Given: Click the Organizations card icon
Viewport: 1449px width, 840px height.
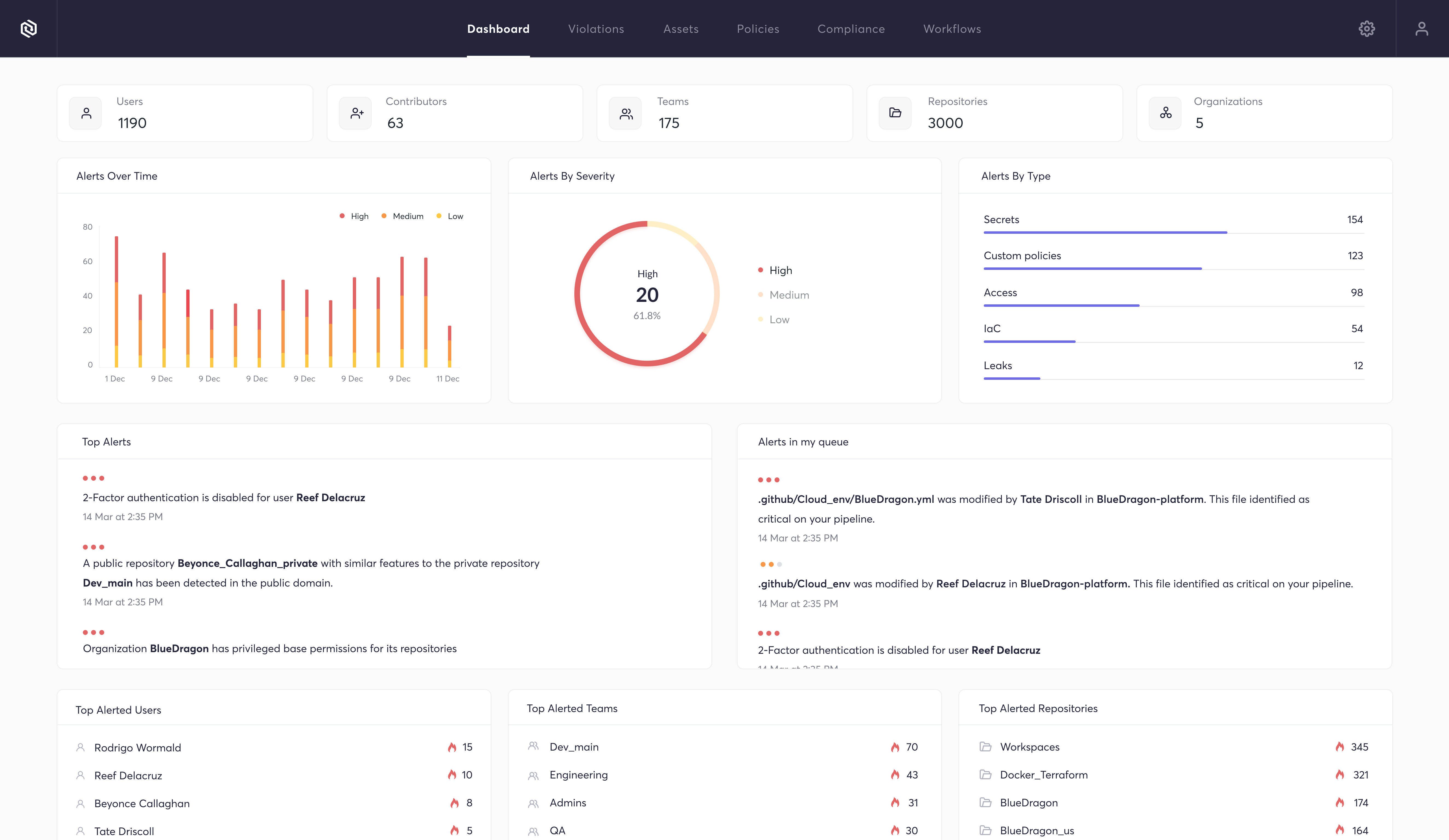Looking at the screenshot, I should [x=1166, y=113].
